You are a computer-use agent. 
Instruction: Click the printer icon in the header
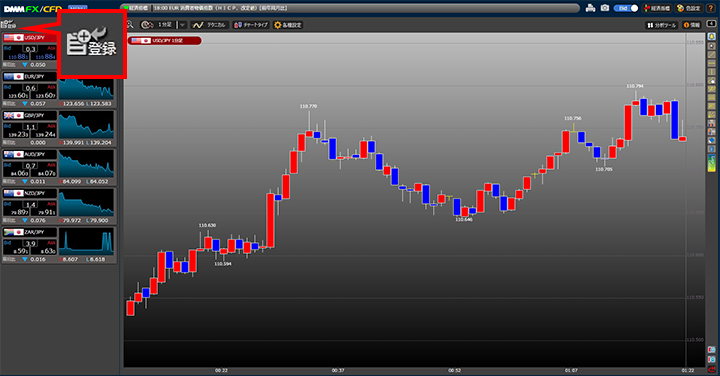(591, 8)
